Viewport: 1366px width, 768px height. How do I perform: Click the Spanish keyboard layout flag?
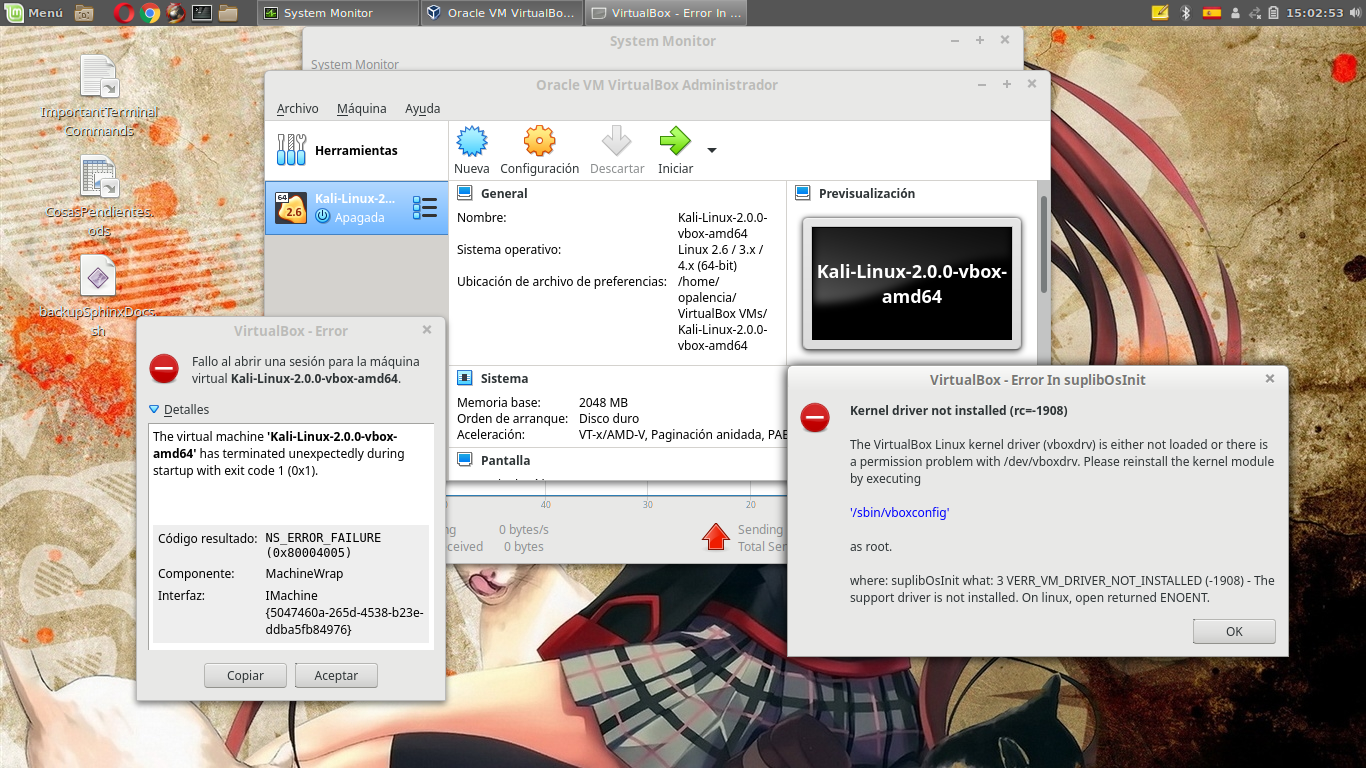coord(1212,13)
